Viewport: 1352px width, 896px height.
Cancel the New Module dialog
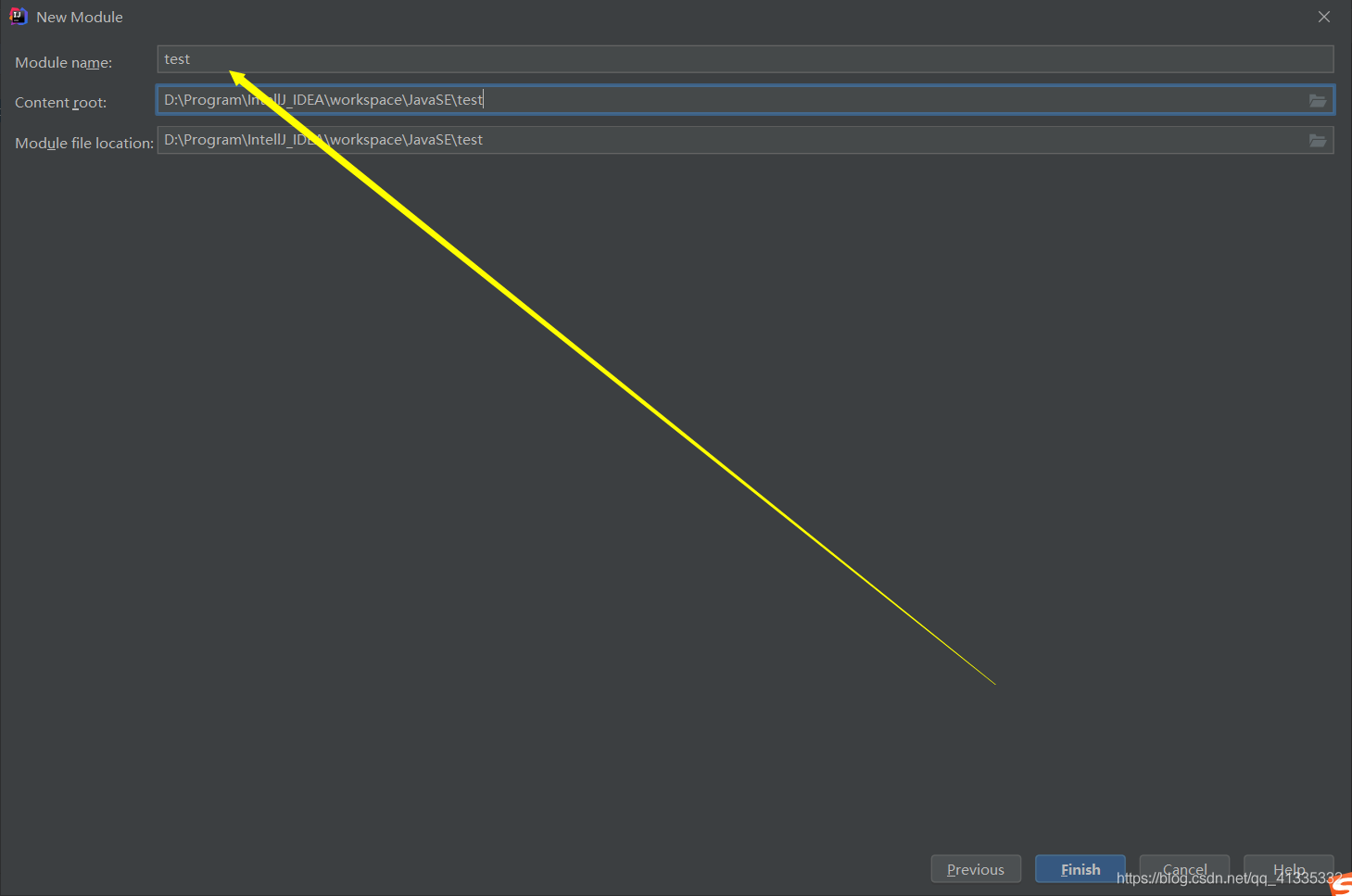[1184, 869]
